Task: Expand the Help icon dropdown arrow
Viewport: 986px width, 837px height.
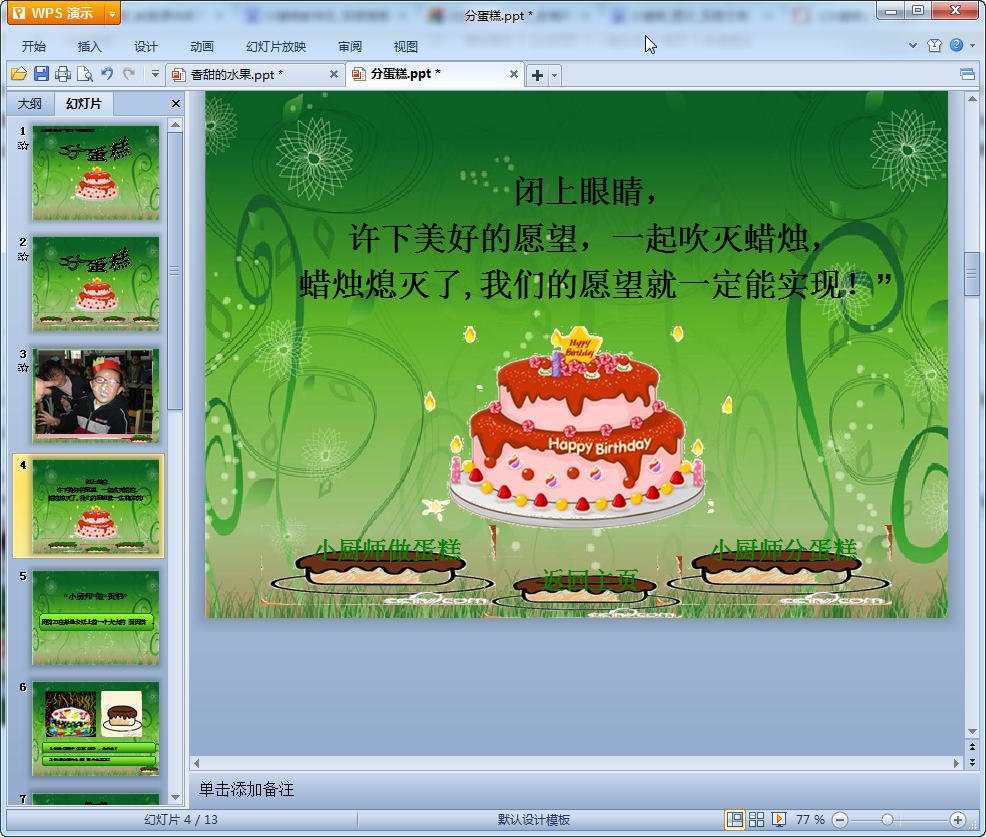Action: [x=972, y=45]
